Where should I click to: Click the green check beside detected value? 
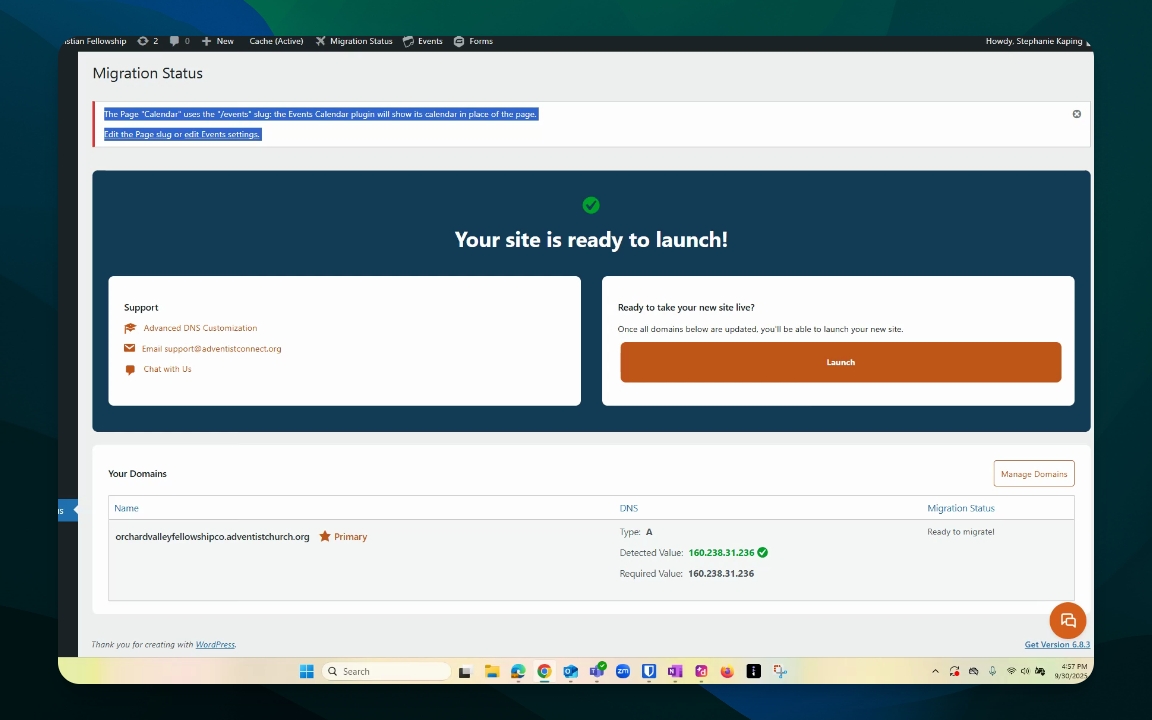coord(763,552)
